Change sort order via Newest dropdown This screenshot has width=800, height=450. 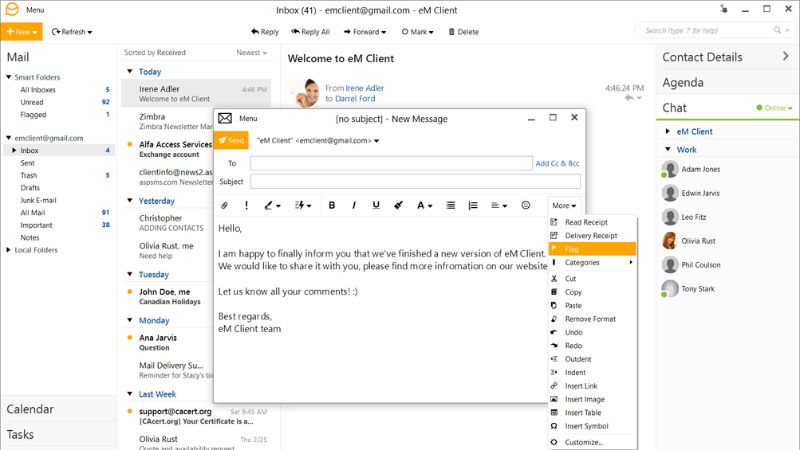(252, 53)
